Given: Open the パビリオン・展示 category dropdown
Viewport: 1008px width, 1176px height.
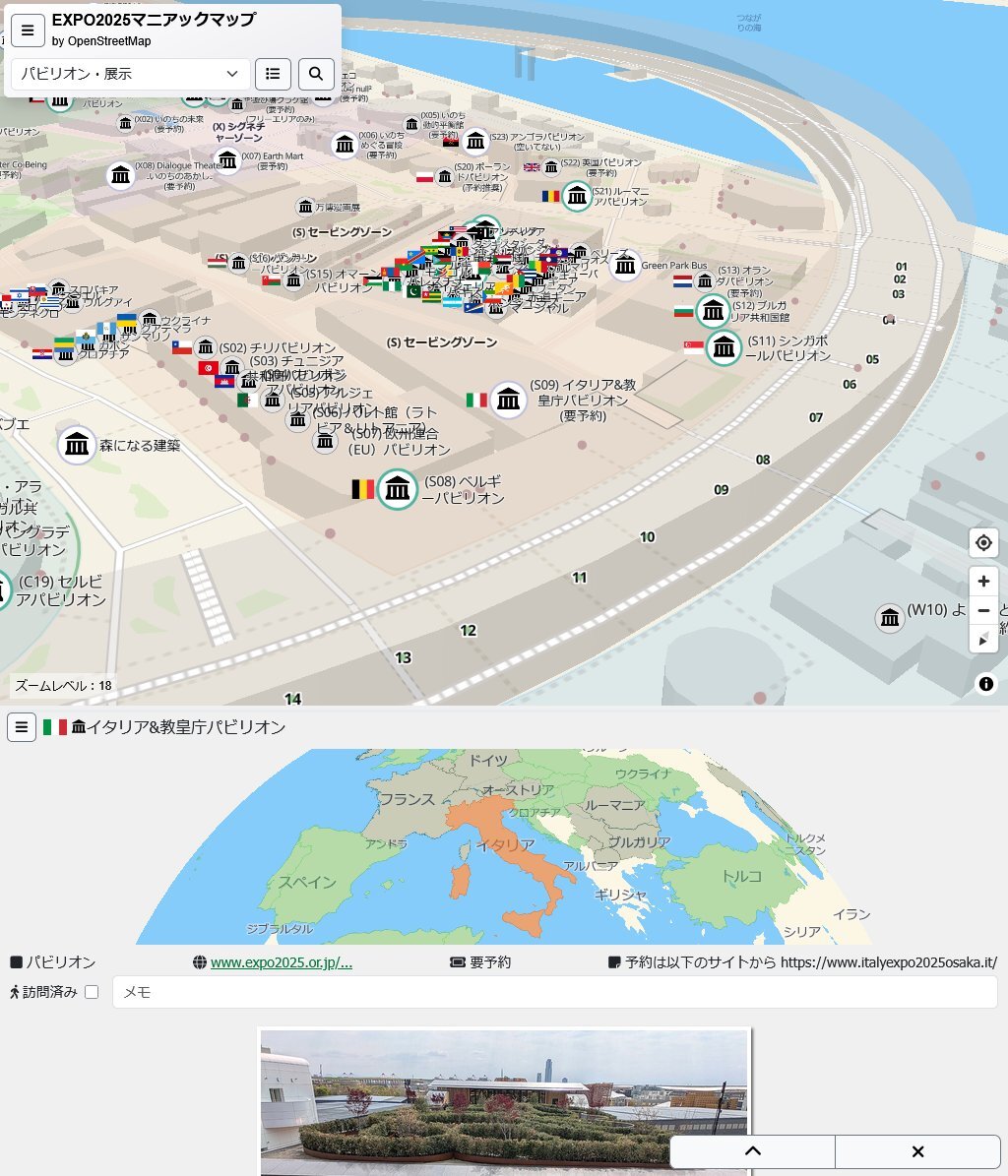Looking at the screenshot, I should point(130,74).
